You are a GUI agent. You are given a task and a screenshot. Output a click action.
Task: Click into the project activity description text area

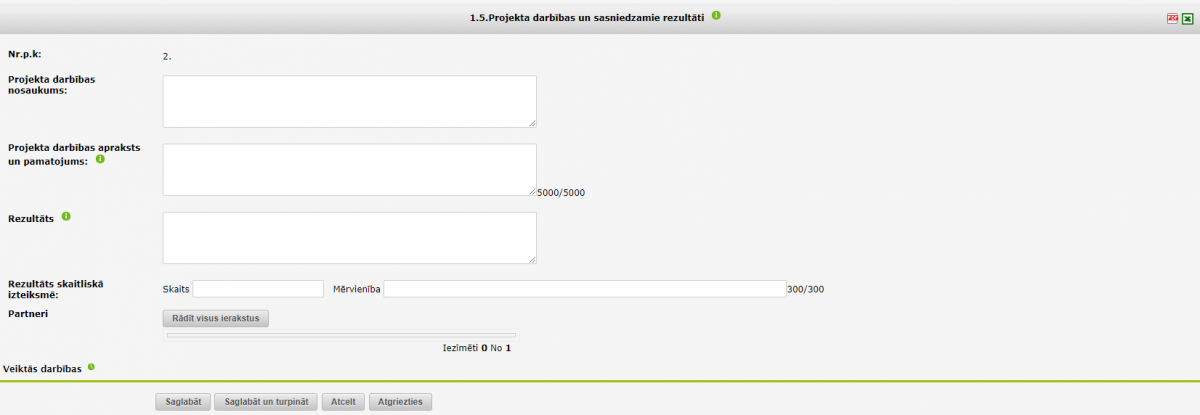349,169
